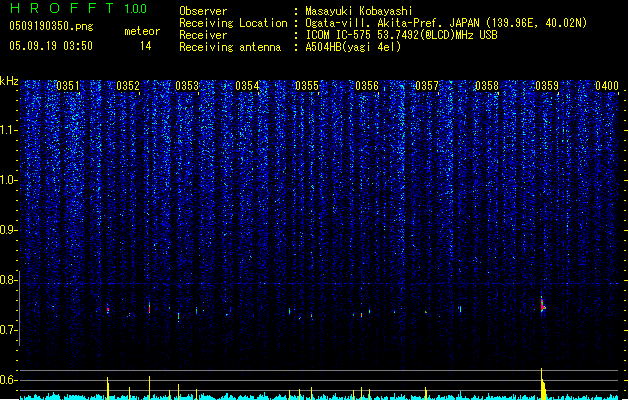Click the Receiver field label

pyautogui.click(x=203, y=35)
